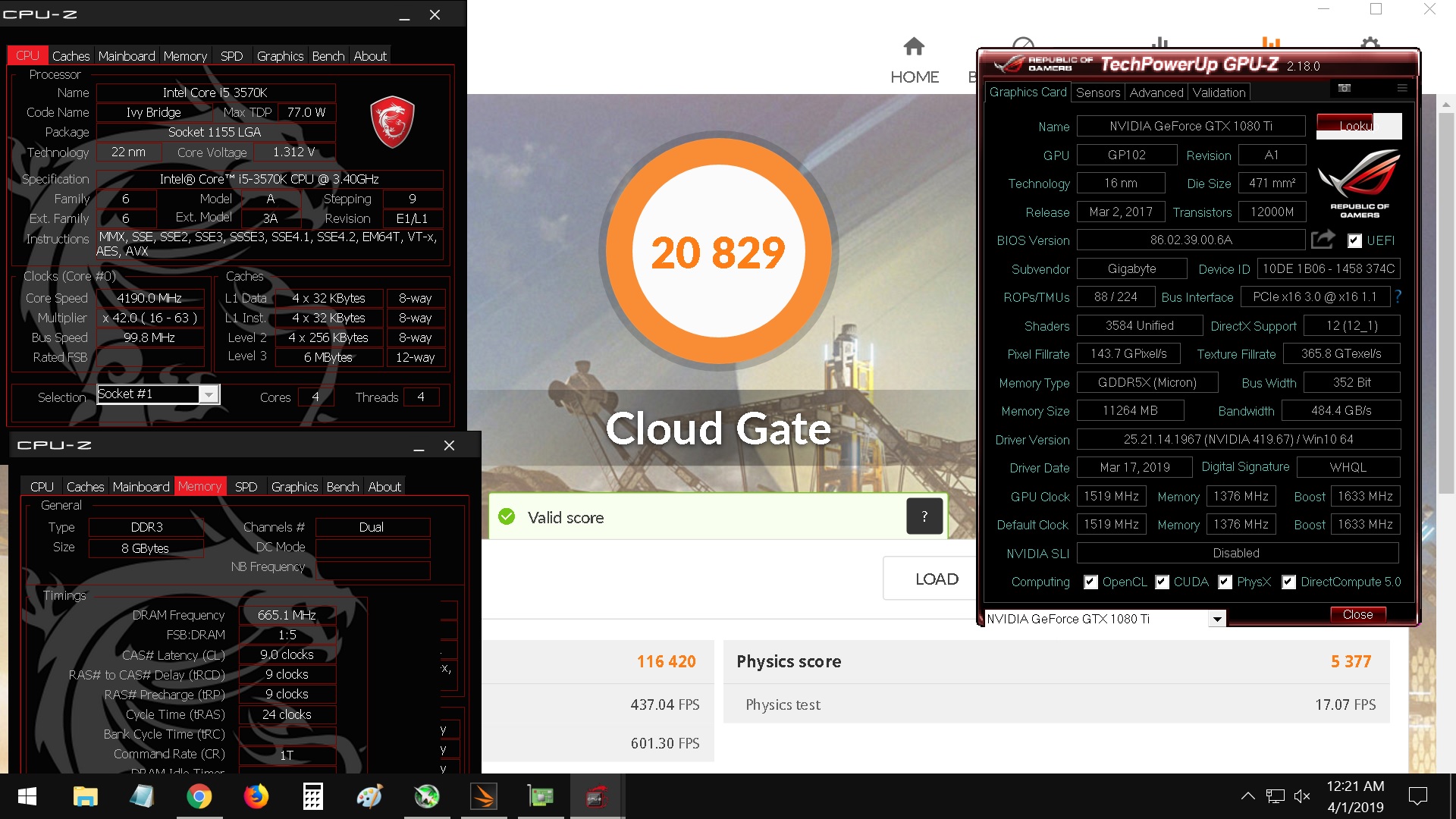Click the green X app icon on the taskbar
The image size is (1456, 819).
427,796
